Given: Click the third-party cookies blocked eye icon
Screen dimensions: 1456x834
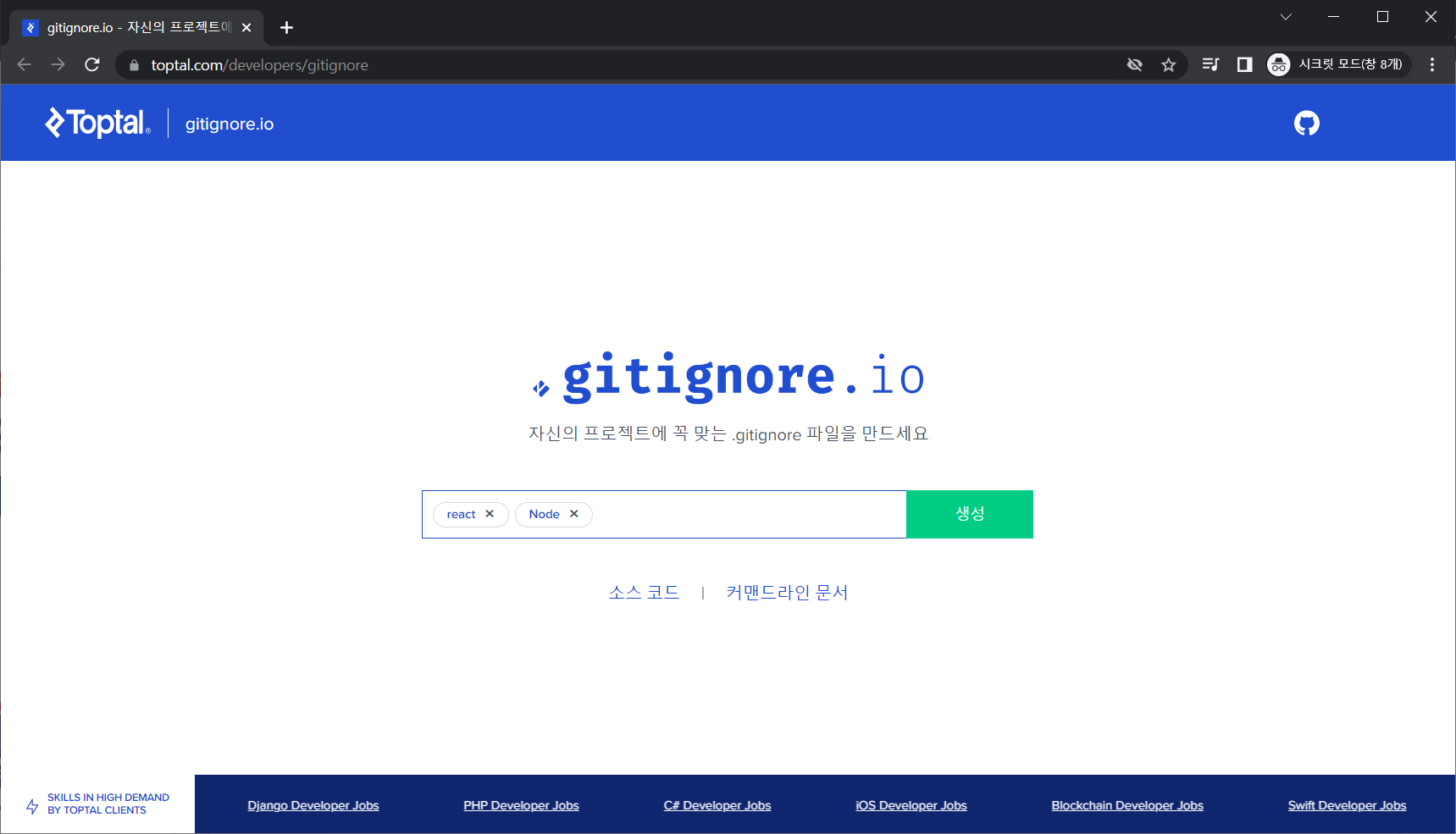Looking at the screenshot, I should [x=1135, y=64].
